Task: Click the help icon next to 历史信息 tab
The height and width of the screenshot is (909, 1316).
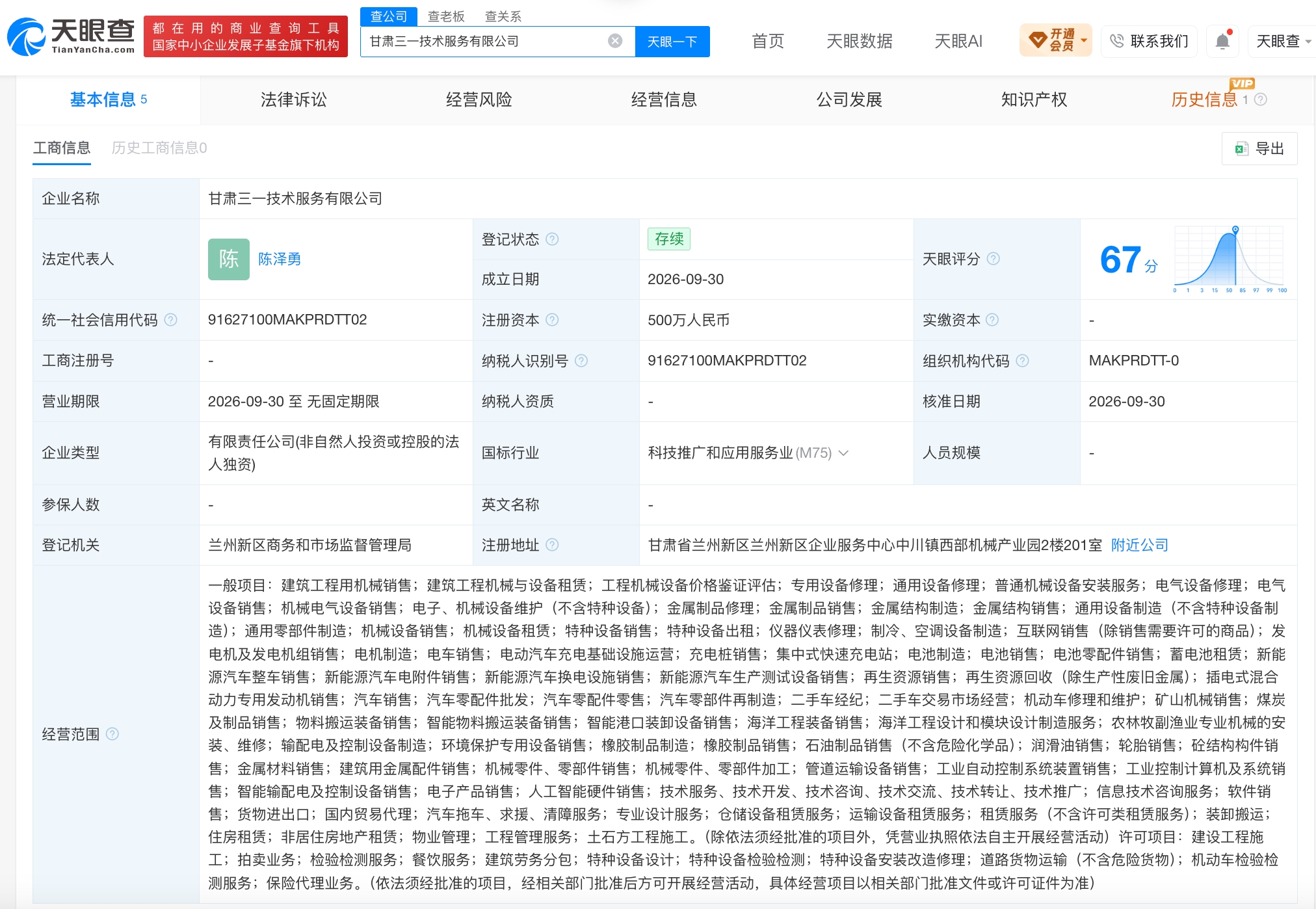Action: click(x=1261, y=99)
